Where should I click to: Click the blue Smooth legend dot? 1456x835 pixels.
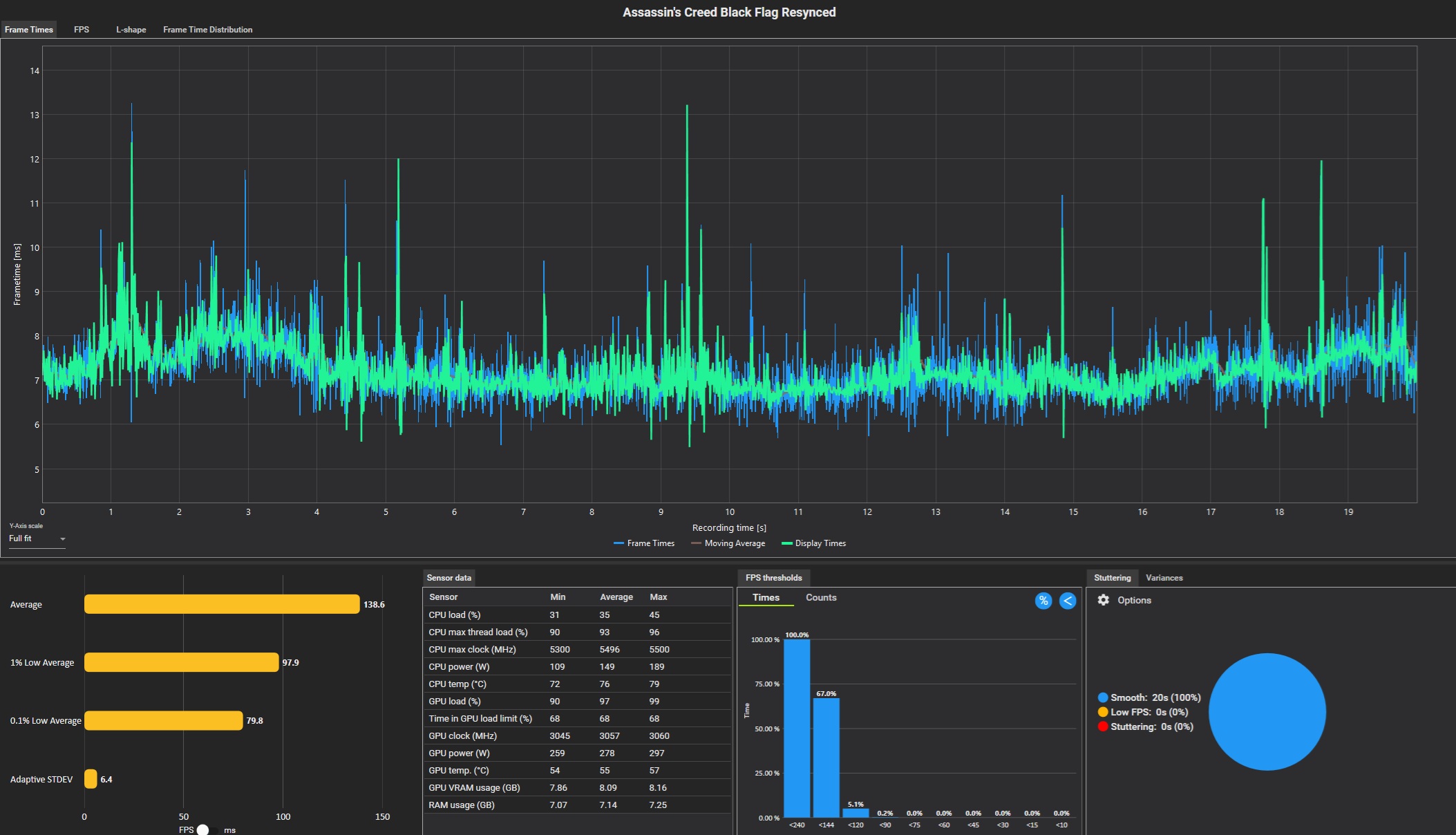click(x=1103, y=697)
